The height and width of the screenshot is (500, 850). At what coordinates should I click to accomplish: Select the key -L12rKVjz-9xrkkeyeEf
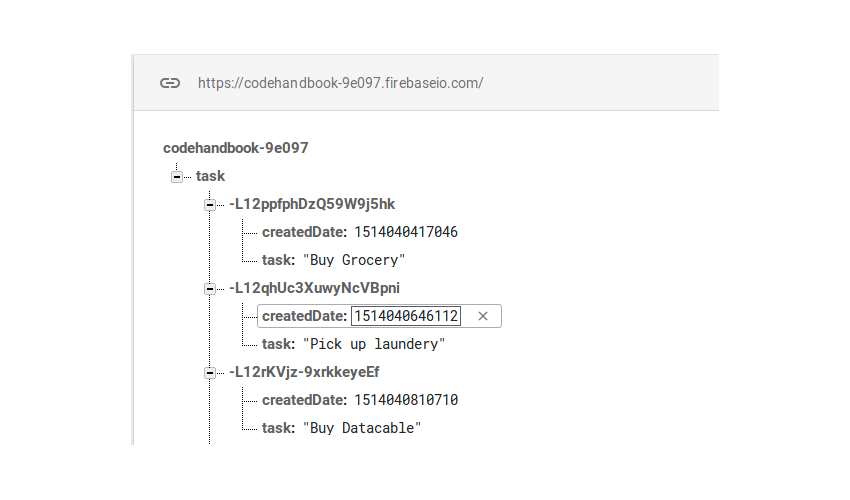(x=304, y=373)
